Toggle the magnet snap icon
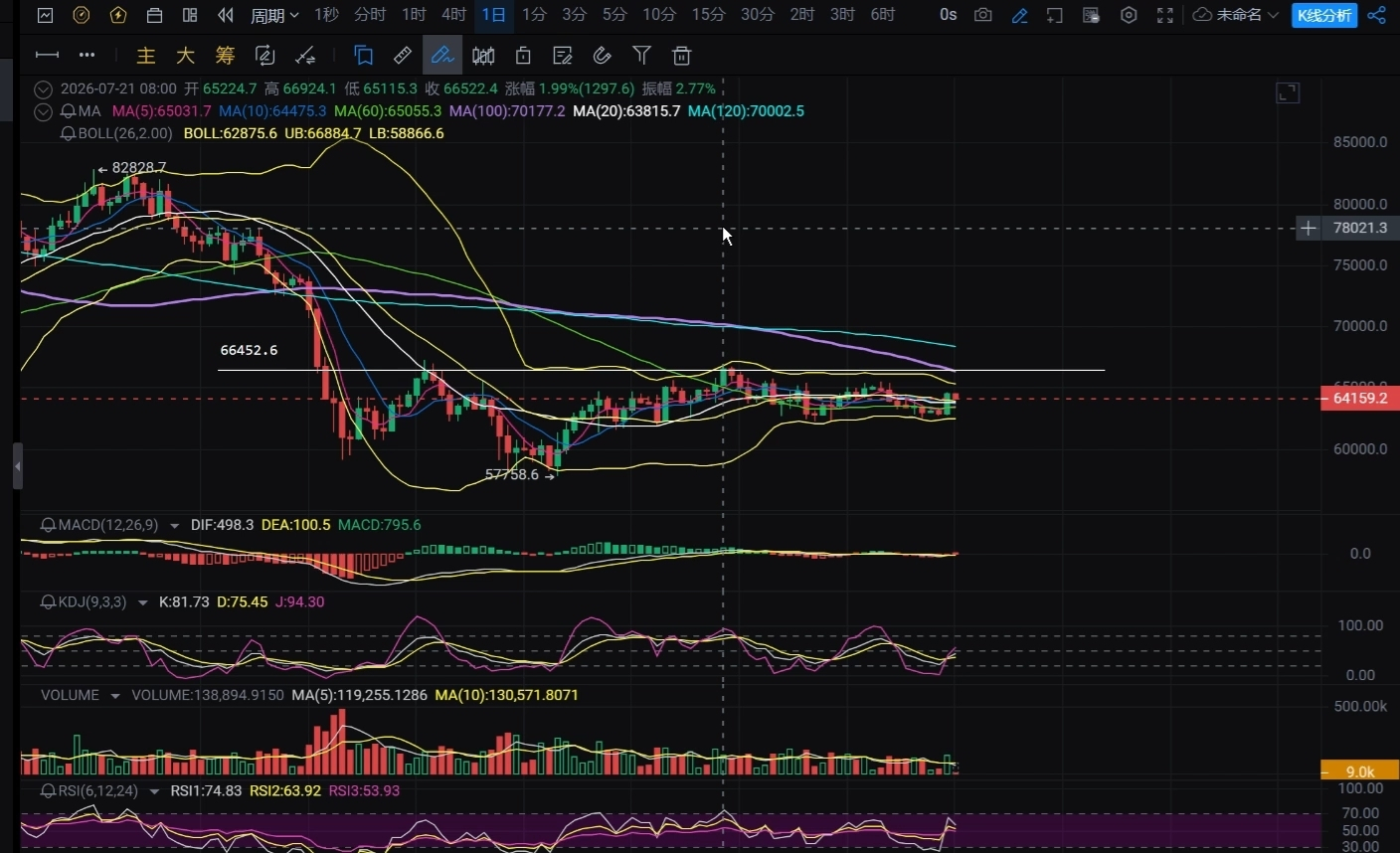1400x853 pixels. pos(602,56)
